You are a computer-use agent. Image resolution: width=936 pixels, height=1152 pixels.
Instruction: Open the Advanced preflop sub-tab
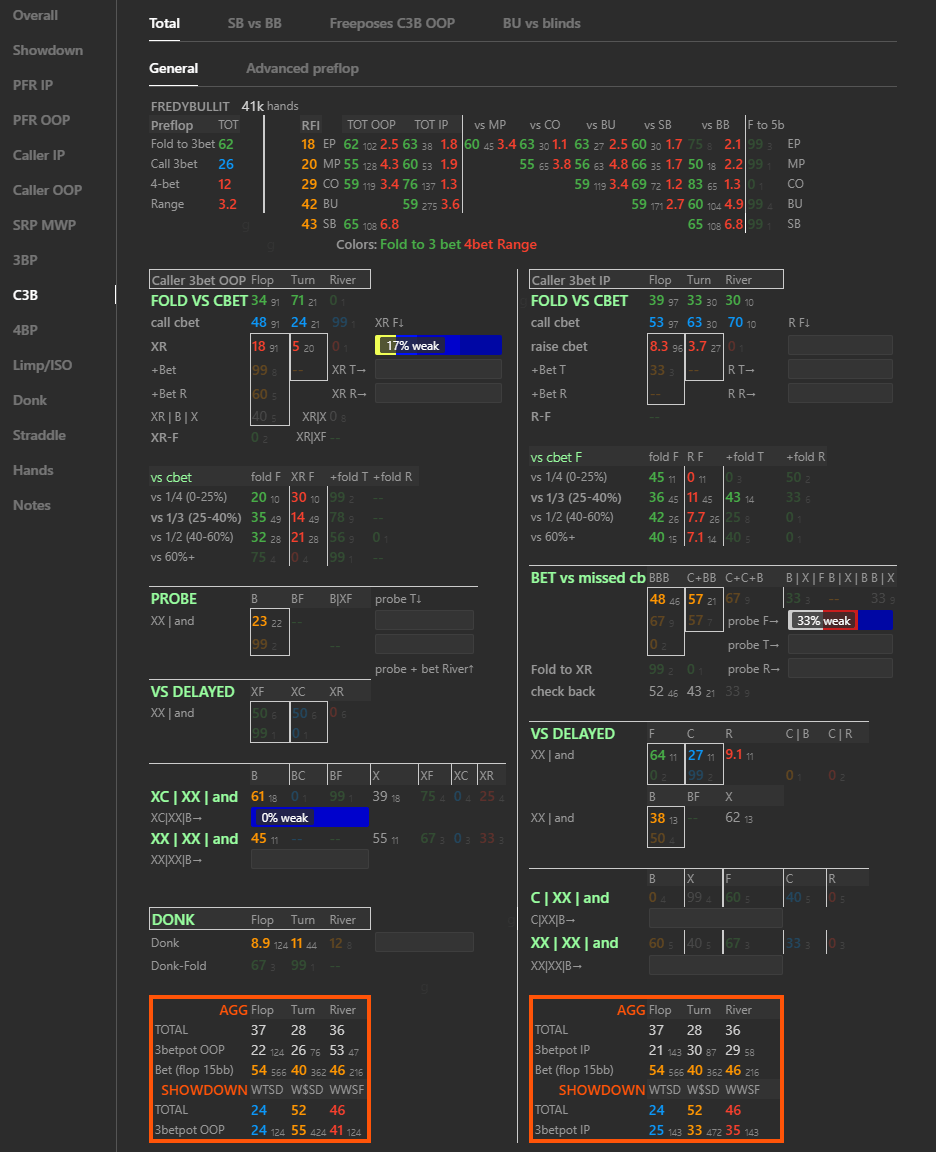pos(303,68)
